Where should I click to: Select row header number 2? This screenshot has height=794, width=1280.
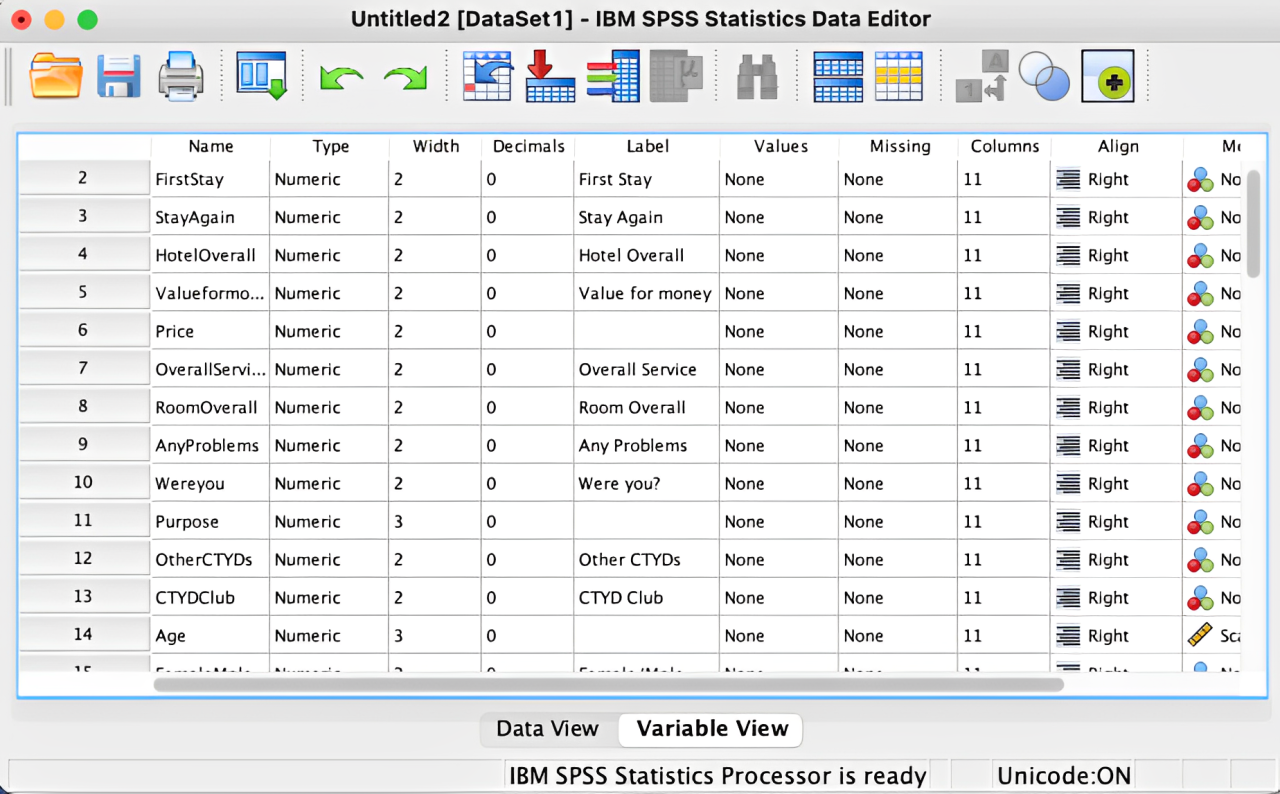(84, 179)
